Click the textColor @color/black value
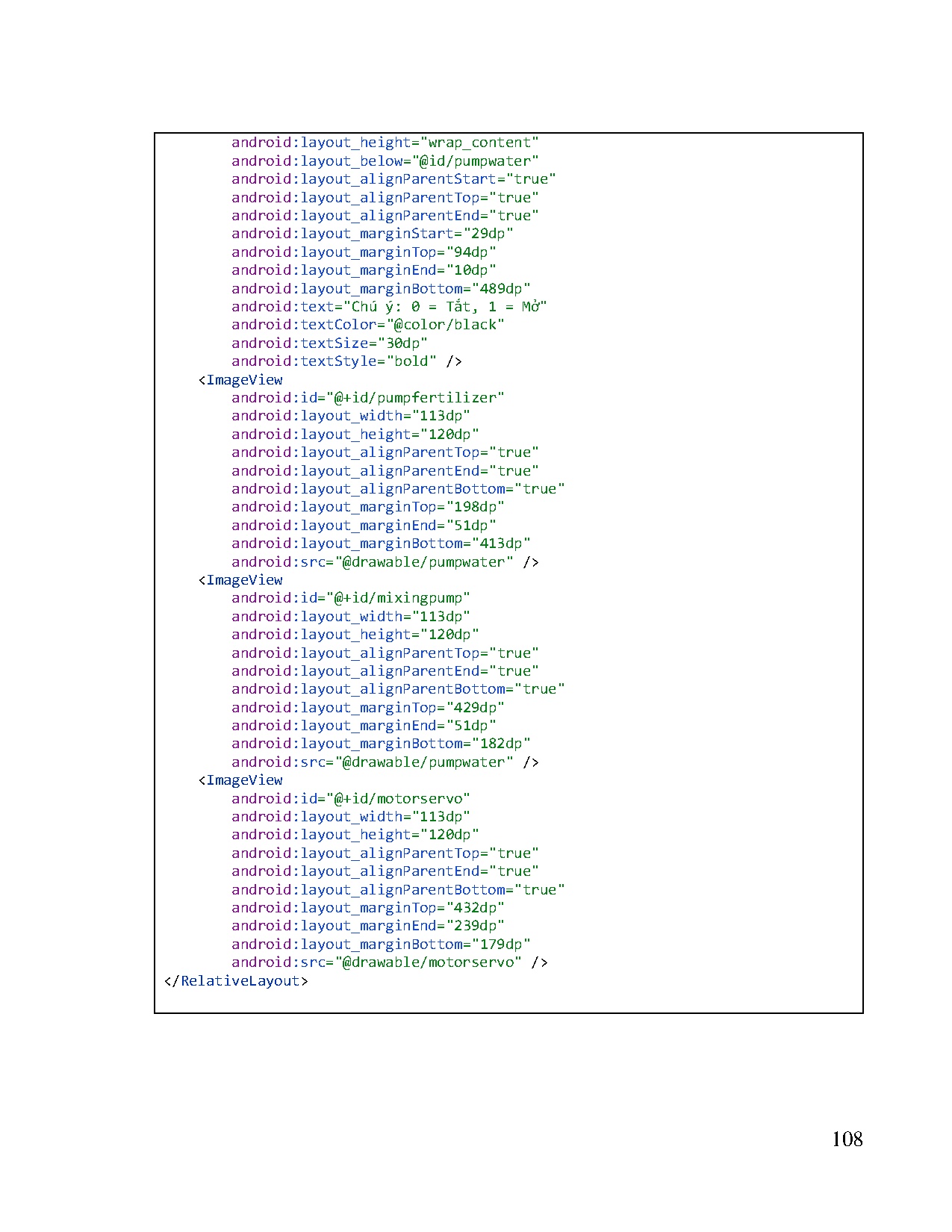This screenshot has height=1232, width=952. click(x=445, y=325)
